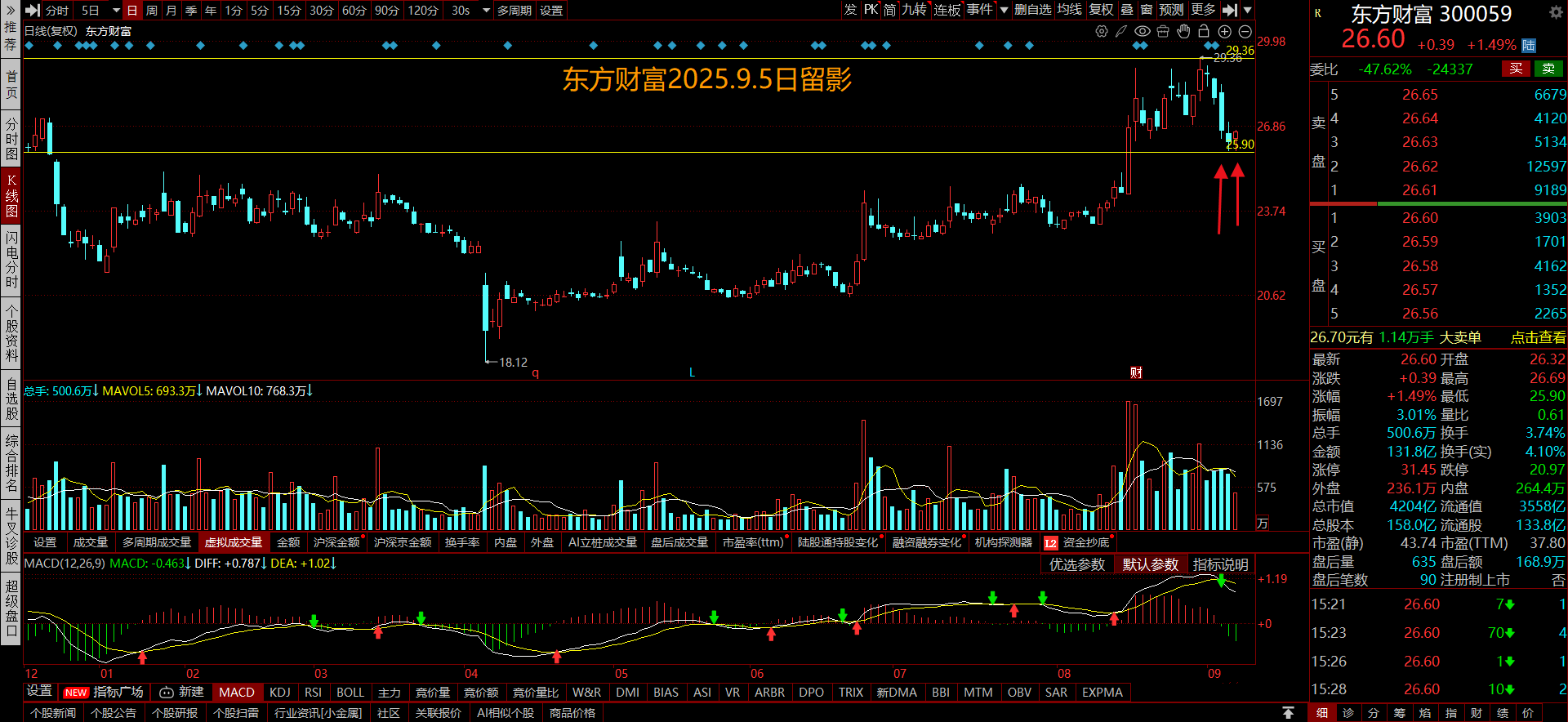Viewport: 1568px width, 722px height.
Task: Click the NEW badge beside 指标广场
Action: click(x=76, y=693)
